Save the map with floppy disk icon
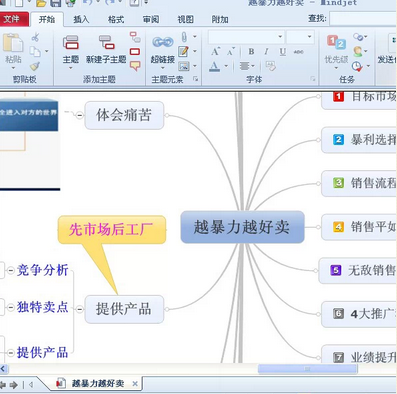The height and width of the screenshot is (394, 397). (55, 3)
